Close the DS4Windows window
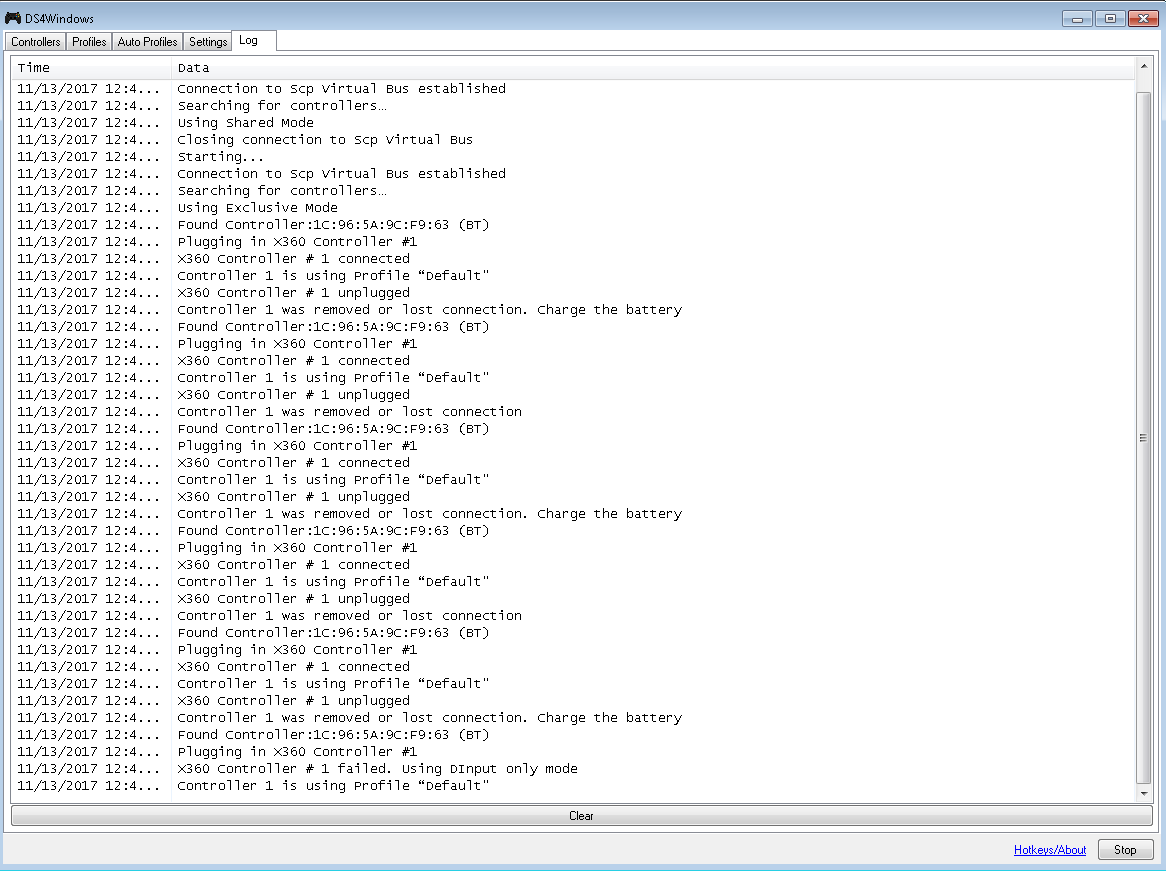This screenshot has width=1166, height=871. click(x=1144, y=19)
